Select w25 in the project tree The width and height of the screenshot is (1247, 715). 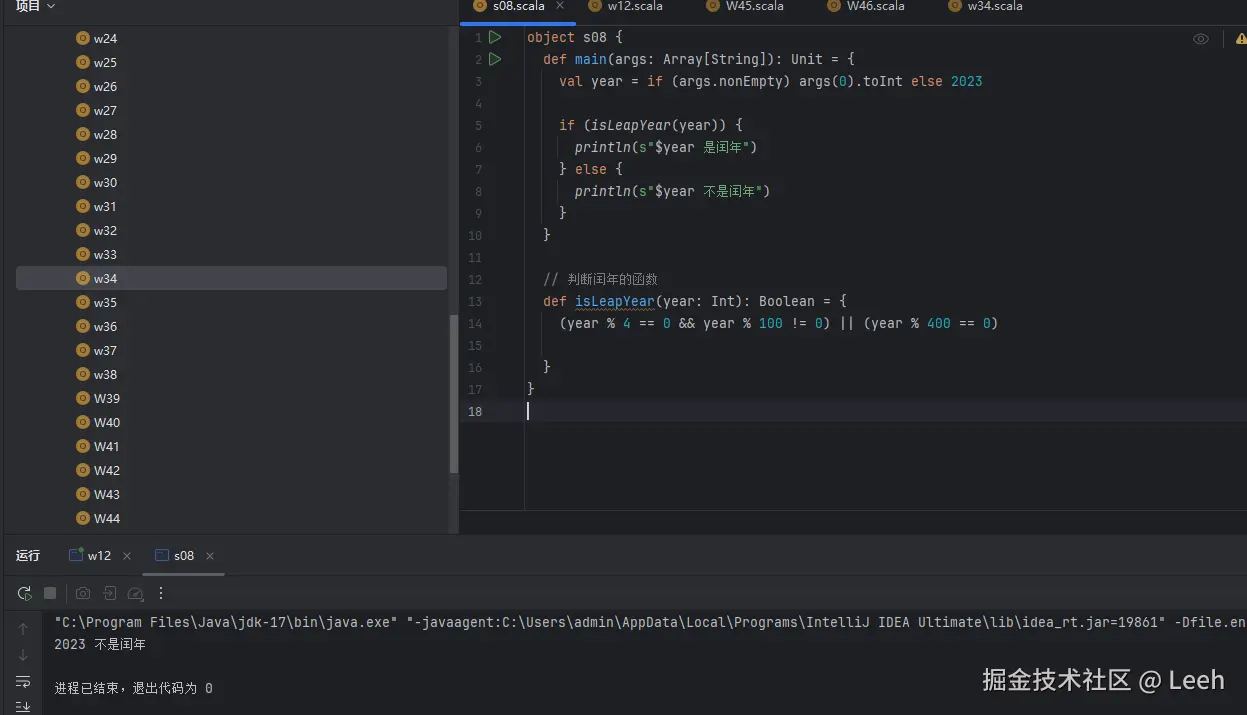[231, 62]
